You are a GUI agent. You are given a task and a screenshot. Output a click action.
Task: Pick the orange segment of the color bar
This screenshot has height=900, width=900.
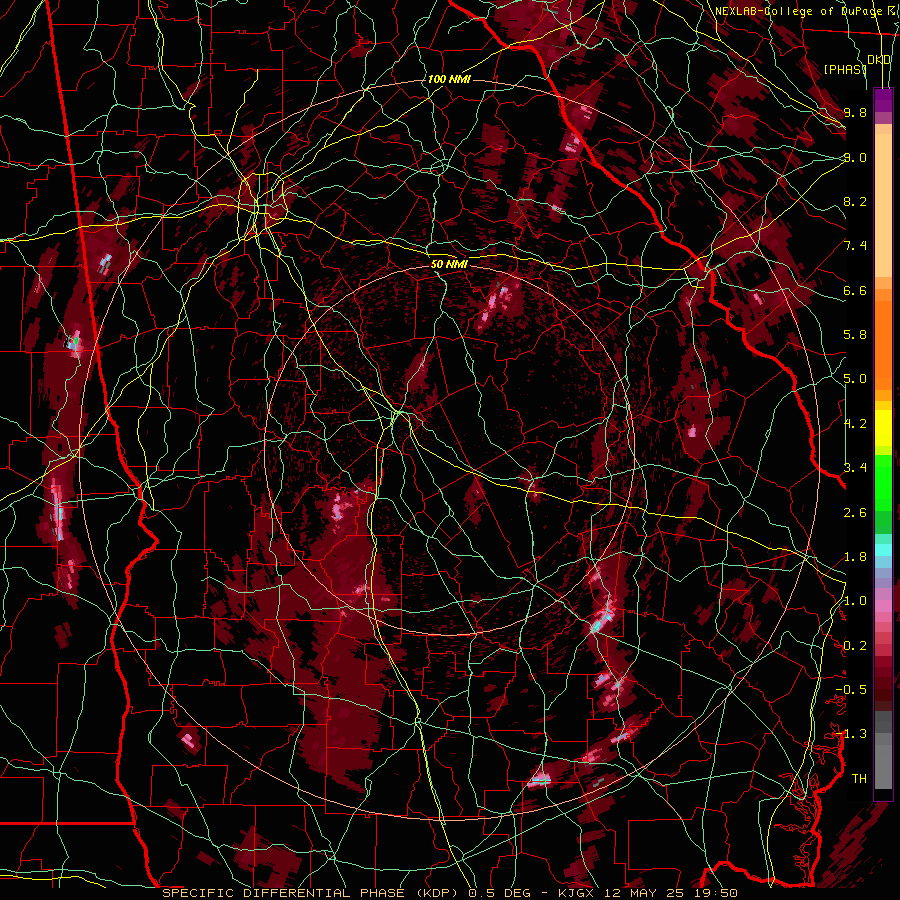point(883,340)
